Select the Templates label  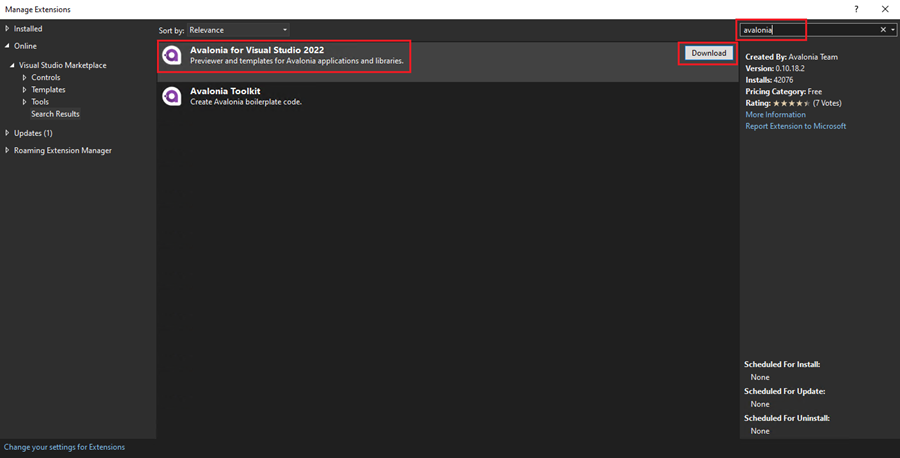pos(48,90)
